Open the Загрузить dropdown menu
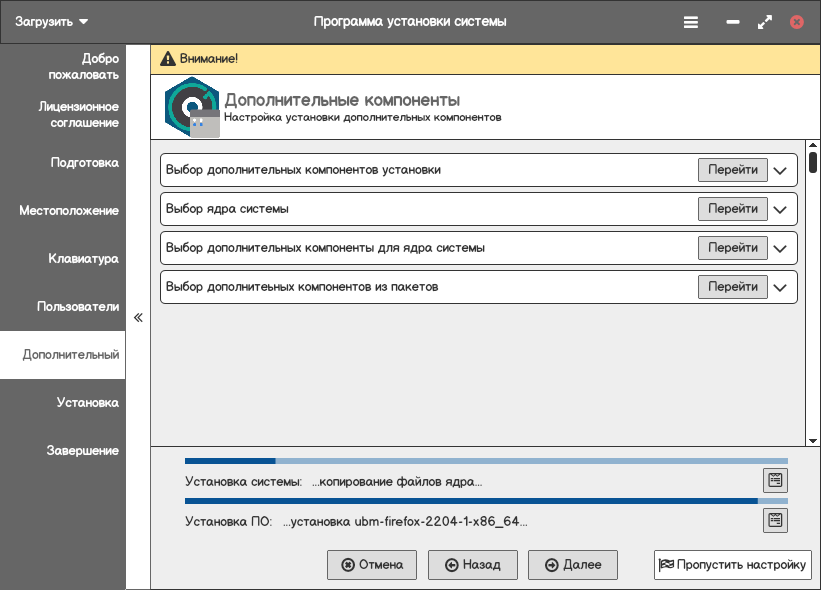 point(51,21)
